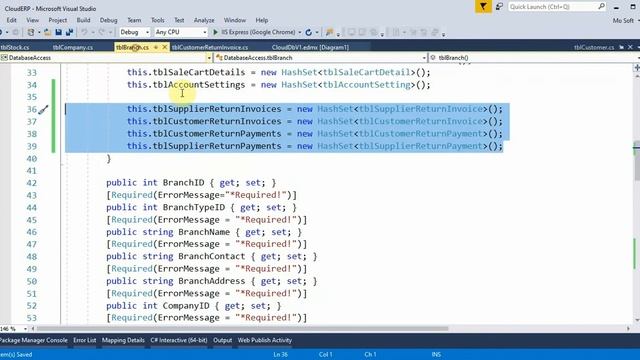640x360 pixels.
Task: Open the View menu
Action: coord(33,20)
